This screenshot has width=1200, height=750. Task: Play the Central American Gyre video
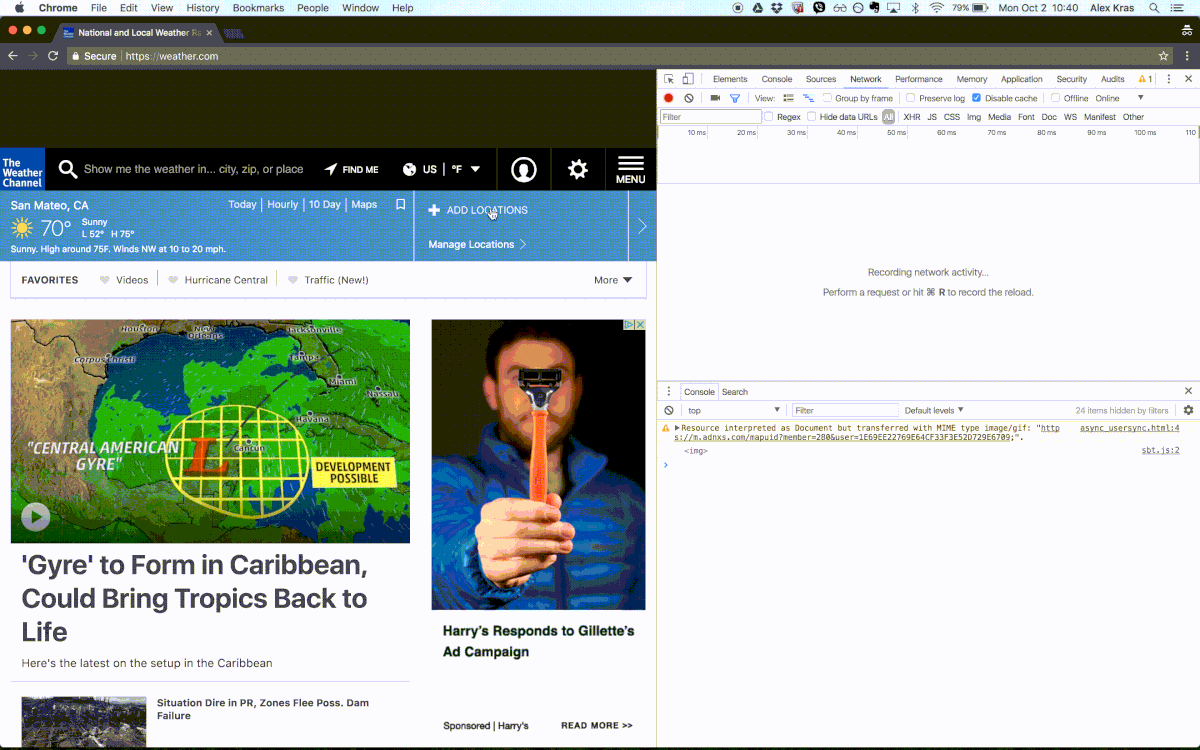pyautogui.click(x=36, y=516)
